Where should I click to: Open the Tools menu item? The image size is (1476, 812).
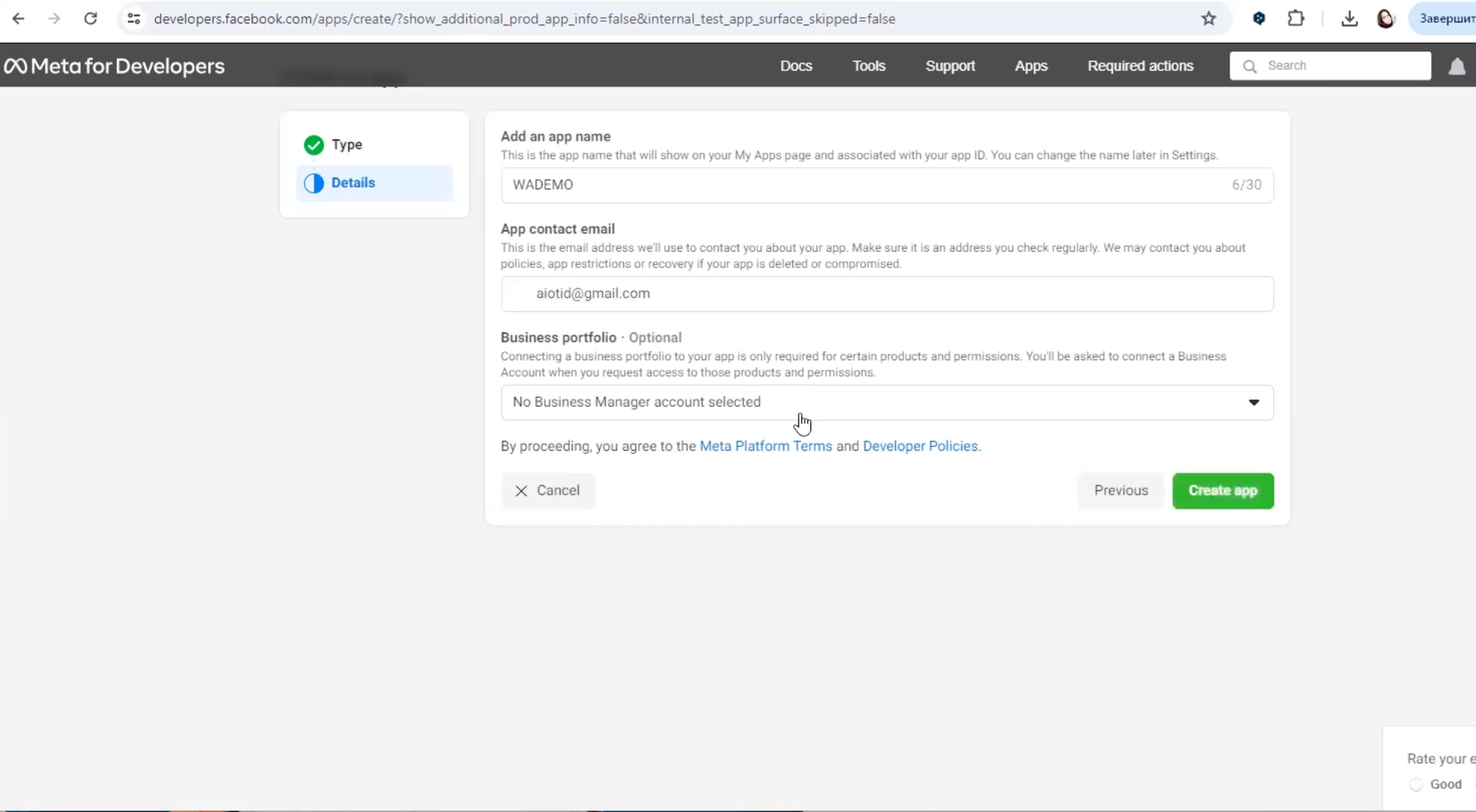(868, 66)
